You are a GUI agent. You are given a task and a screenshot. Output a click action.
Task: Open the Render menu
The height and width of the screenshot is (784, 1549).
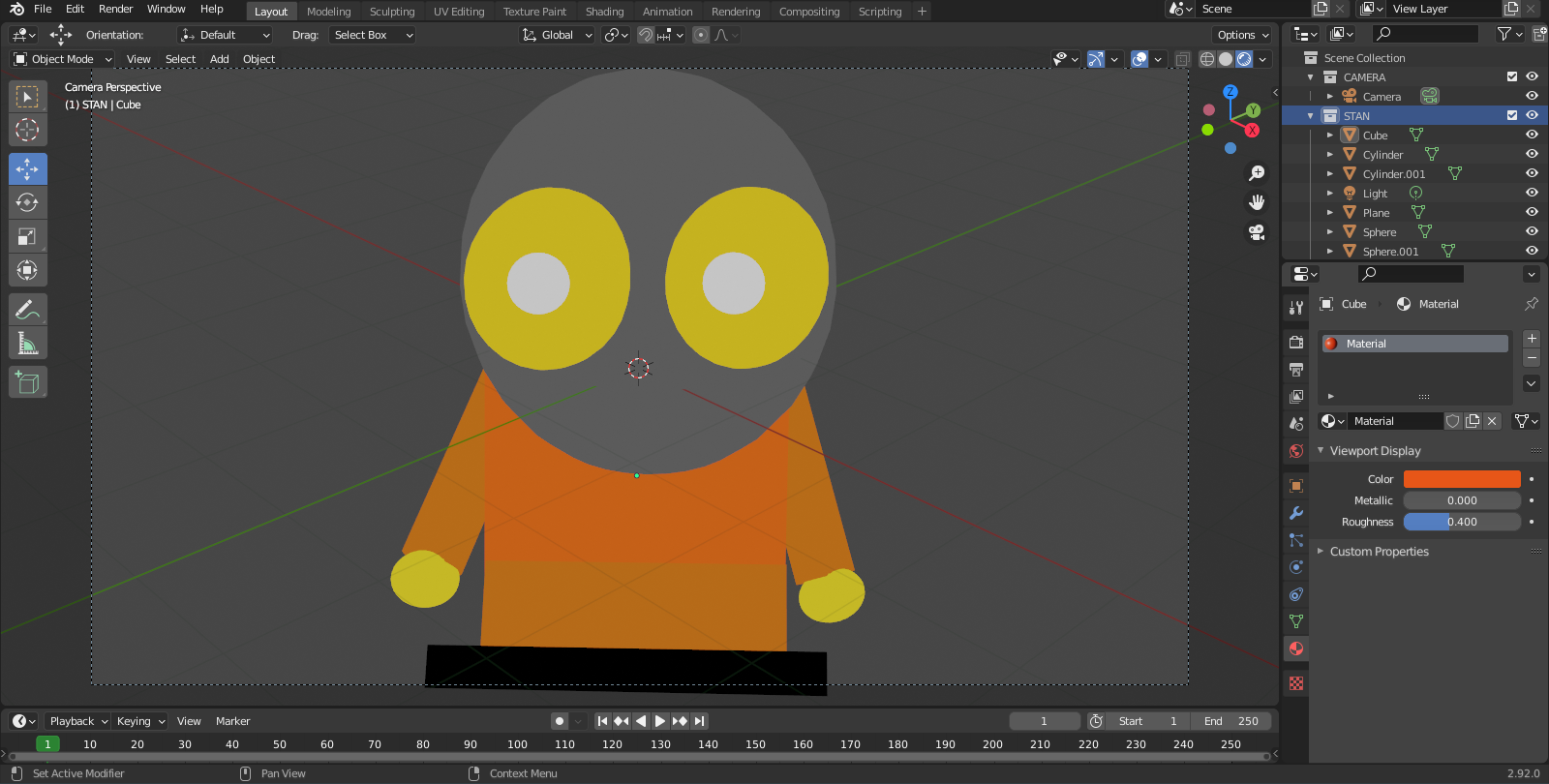(x=115, y=9)
